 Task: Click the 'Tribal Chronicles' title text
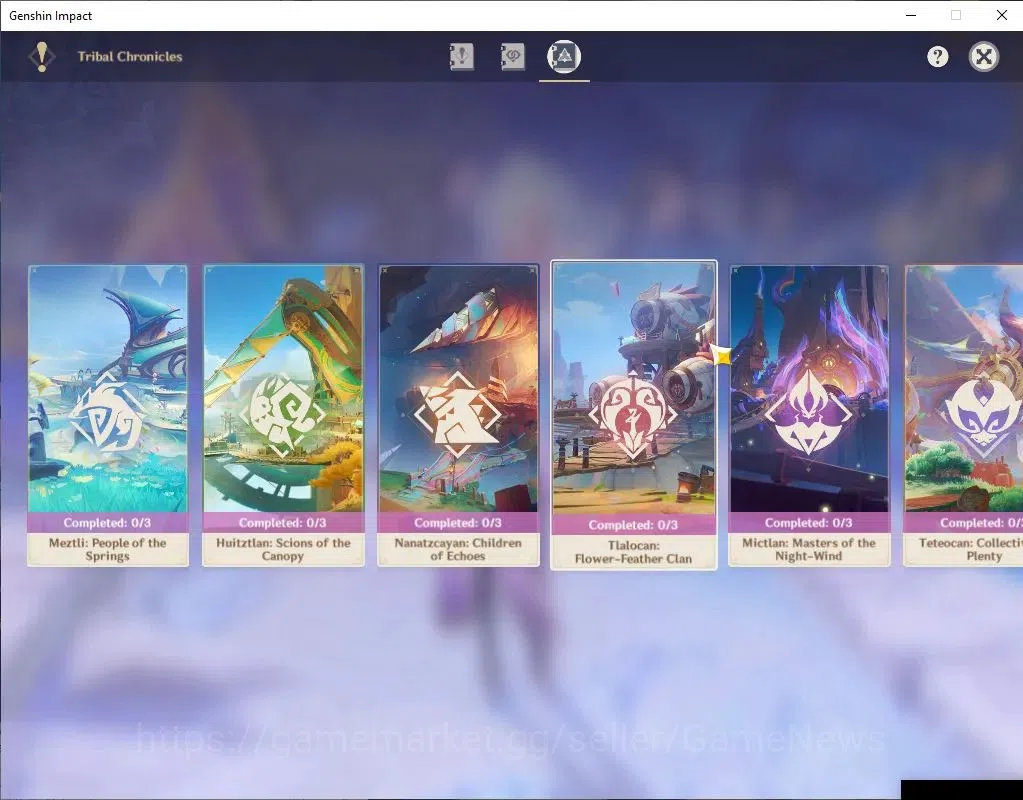click(x=130, y=57)
